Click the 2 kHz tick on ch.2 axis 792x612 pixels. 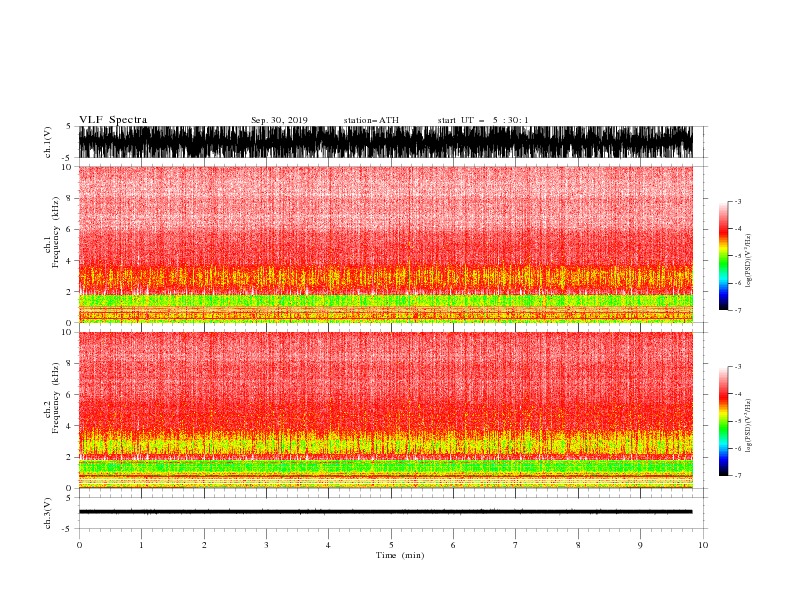pos(69,457)
